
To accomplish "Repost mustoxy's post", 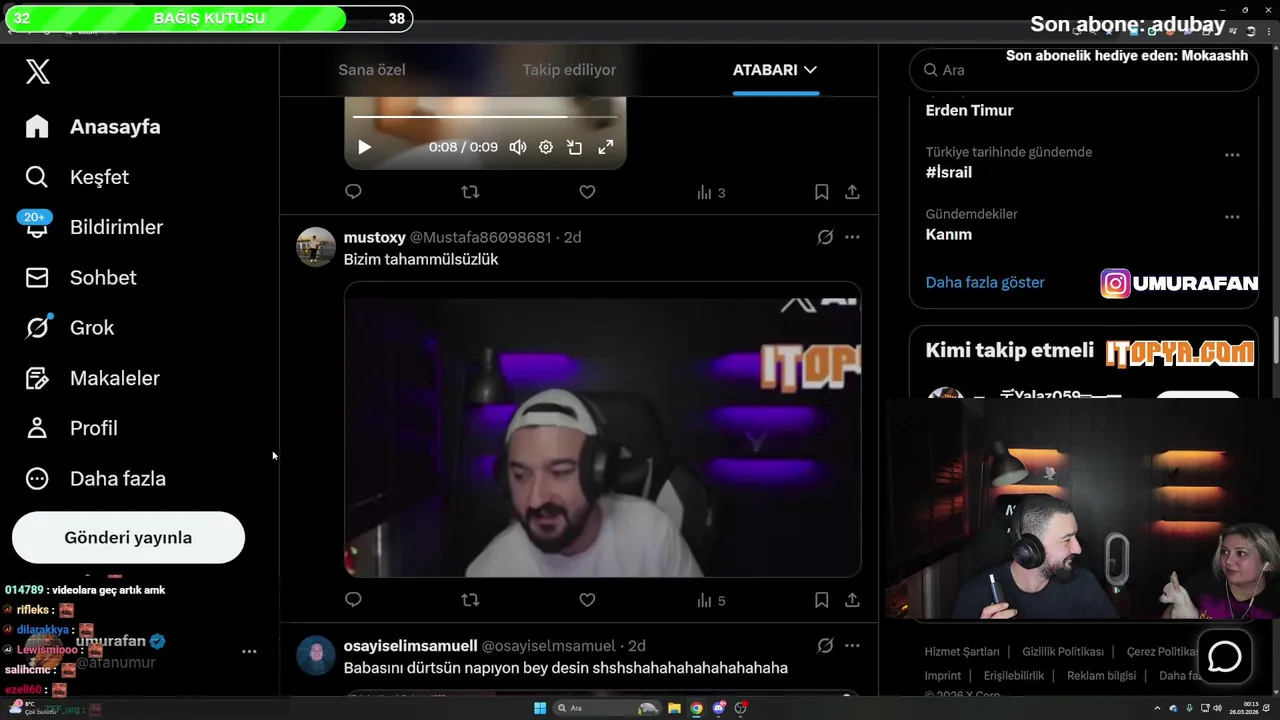I will [470, 600].
